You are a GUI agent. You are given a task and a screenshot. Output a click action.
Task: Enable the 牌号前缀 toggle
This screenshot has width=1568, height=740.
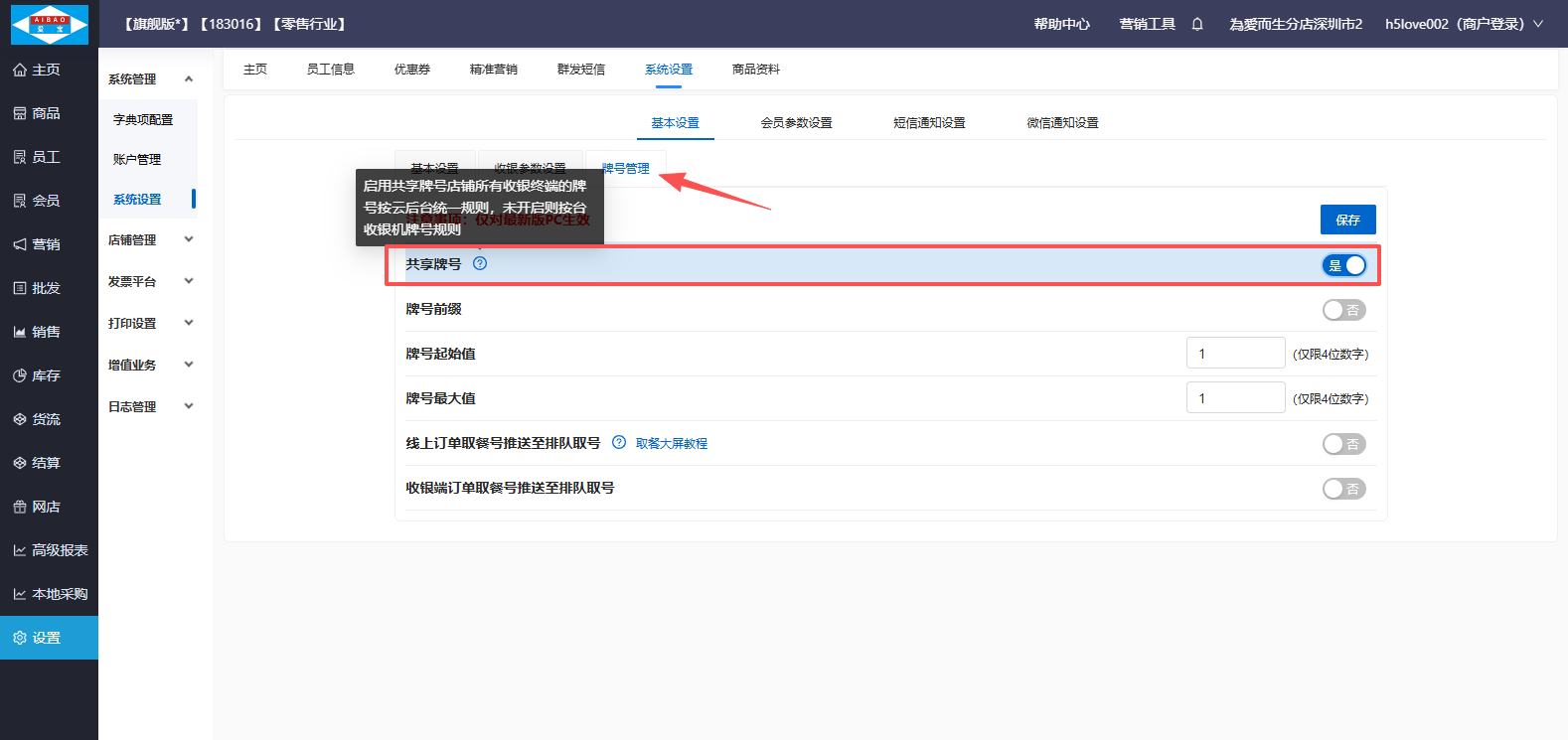tap(1343, 310)
